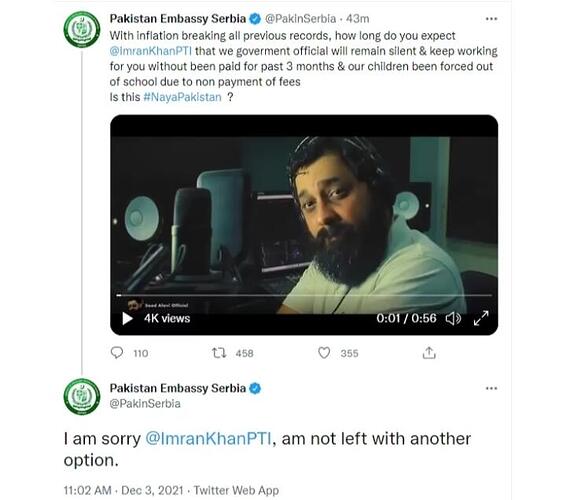Viewport: 562px width, 500px height.
Task: Open the embassy avatar on second tweet
Action: point(82,397)
